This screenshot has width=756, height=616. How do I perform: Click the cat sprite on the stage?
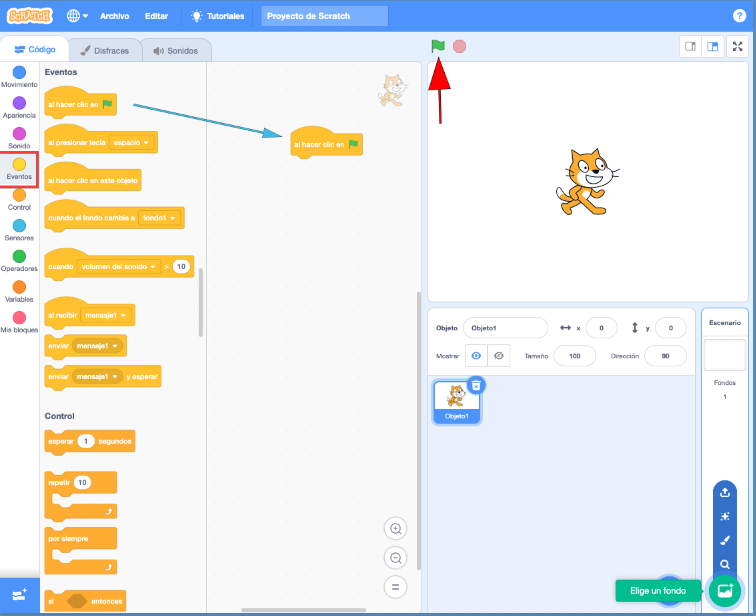(586, 182)
